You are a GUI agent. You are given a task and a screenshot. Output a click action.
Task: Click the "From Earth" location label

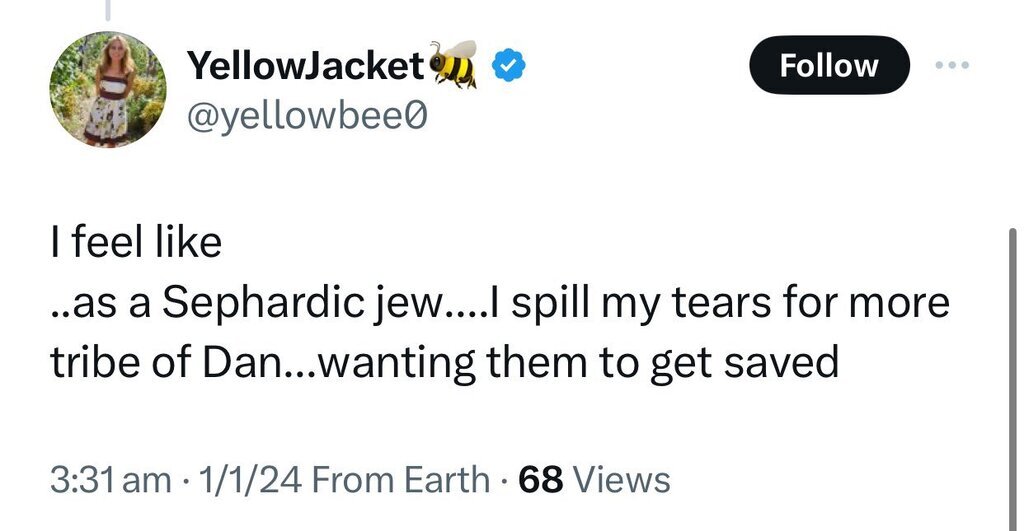click(x=401, y=480)
